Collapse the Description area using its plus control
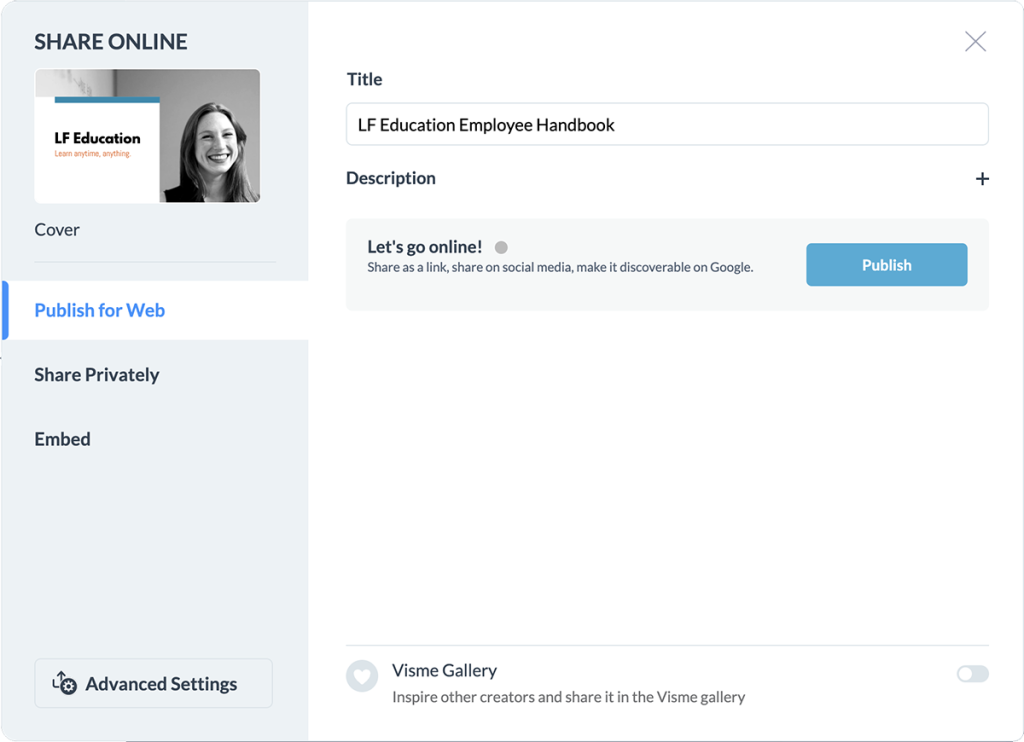The width and height of the screenshot is (1024, 742). (983, 178)
